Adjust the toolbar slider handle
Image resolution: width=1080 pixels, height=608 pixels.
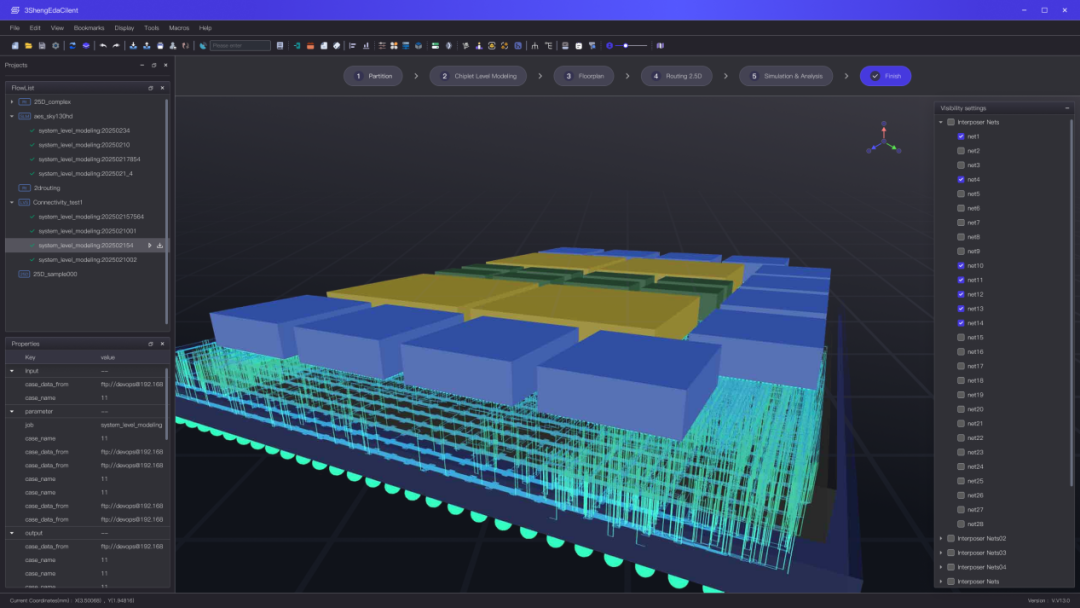coord(625,45)
